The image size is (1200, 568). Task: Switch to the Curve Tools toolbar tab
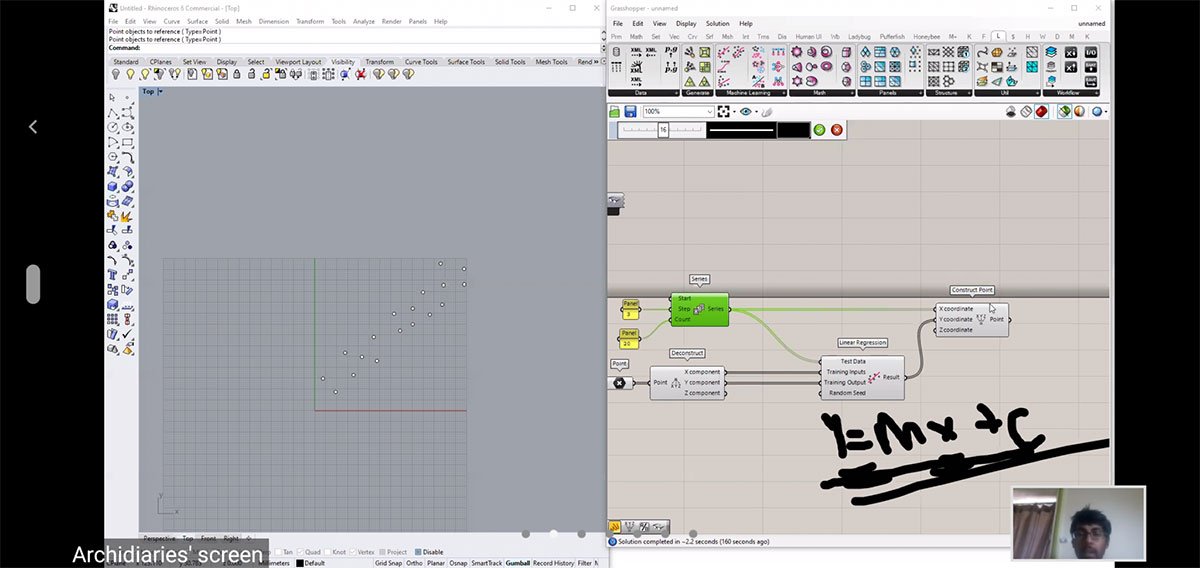pyautogui.click(x=421, y=62)
